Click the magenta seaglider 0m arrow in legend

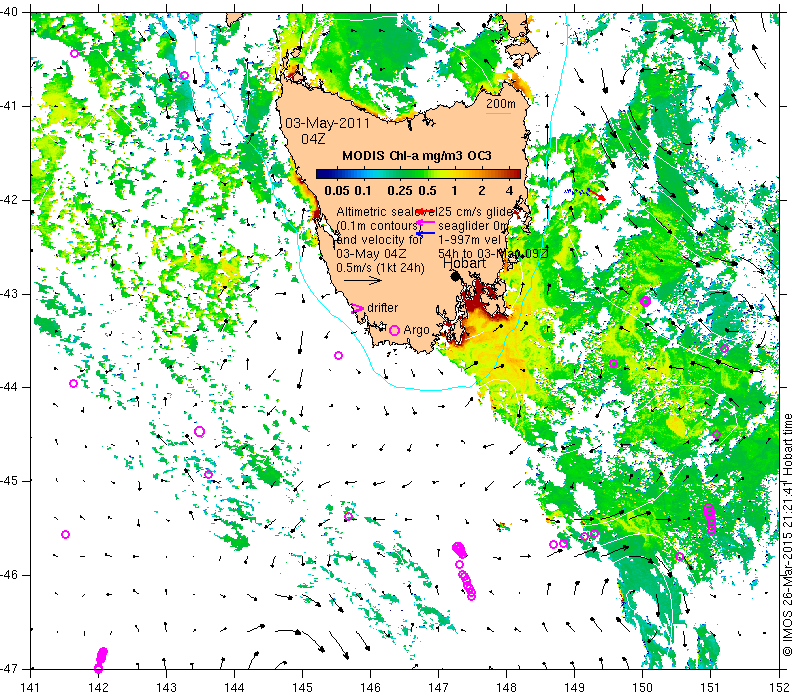tap(426, 222)
